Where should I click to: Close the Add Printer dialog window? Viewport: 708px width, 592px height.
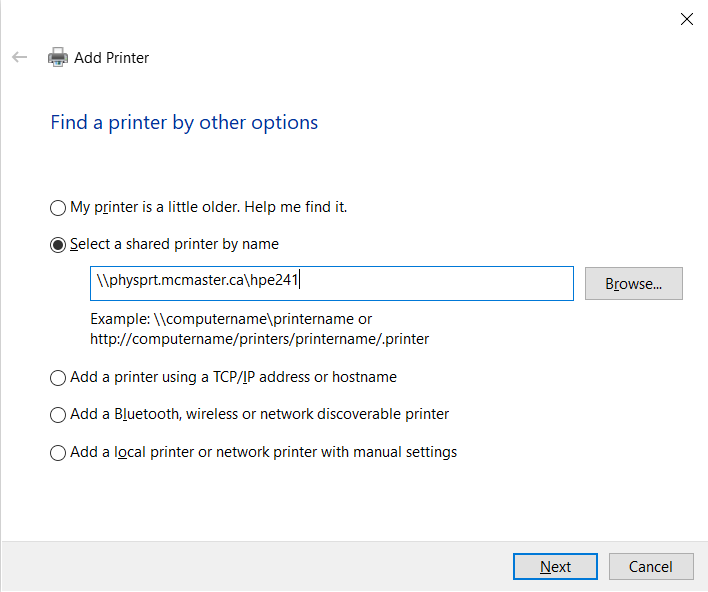(x=686, y=18)
